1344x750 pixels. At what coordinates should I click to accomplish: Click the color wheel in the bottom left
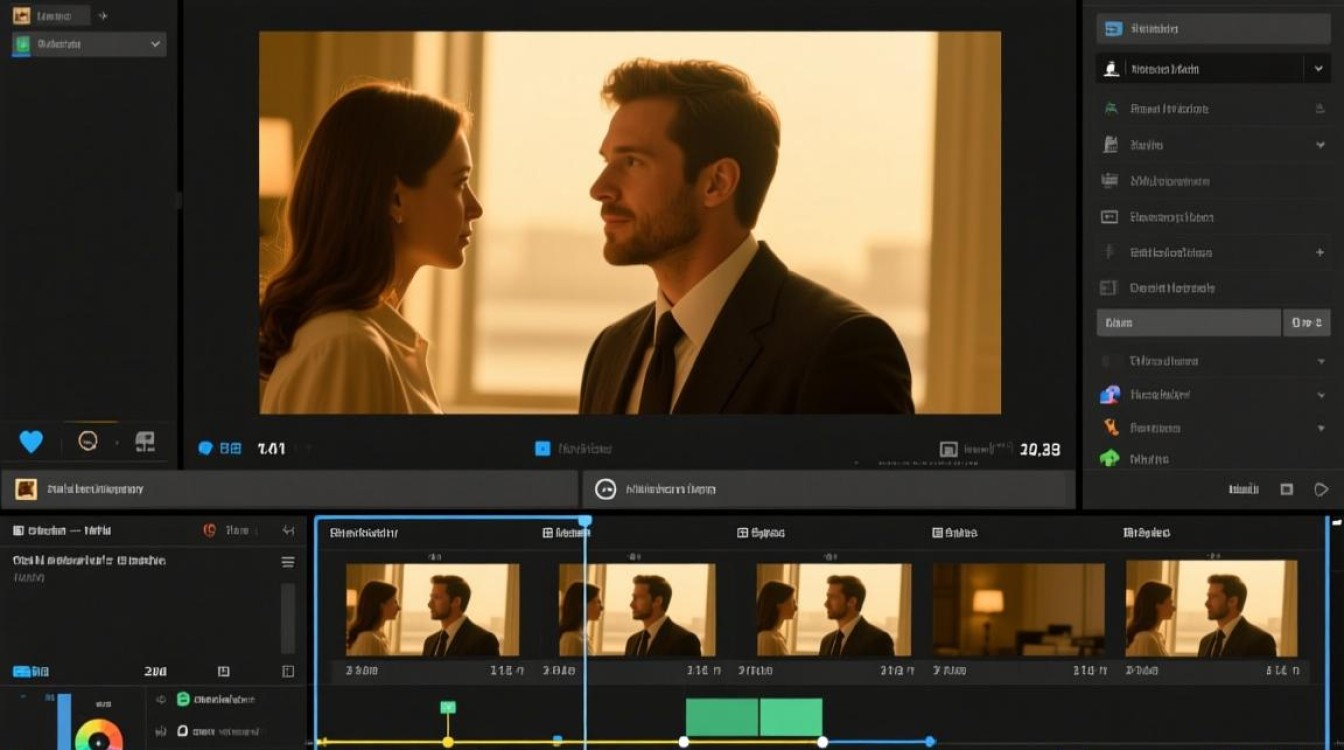[99, 735]
